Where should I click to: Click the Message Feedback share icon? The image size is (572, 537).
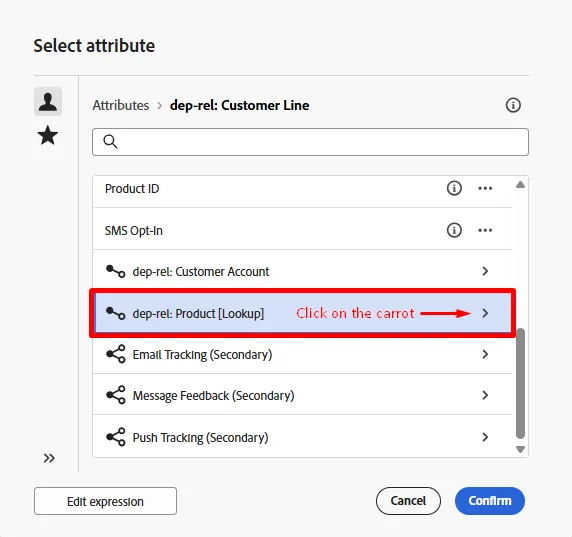(x=116, y=395)
